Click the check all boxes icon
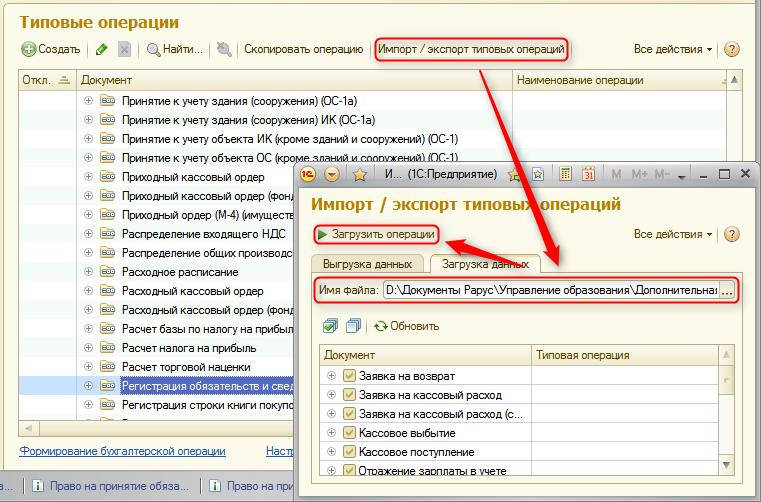This screenshot has width=761, height=502. [x=330, y=326]
